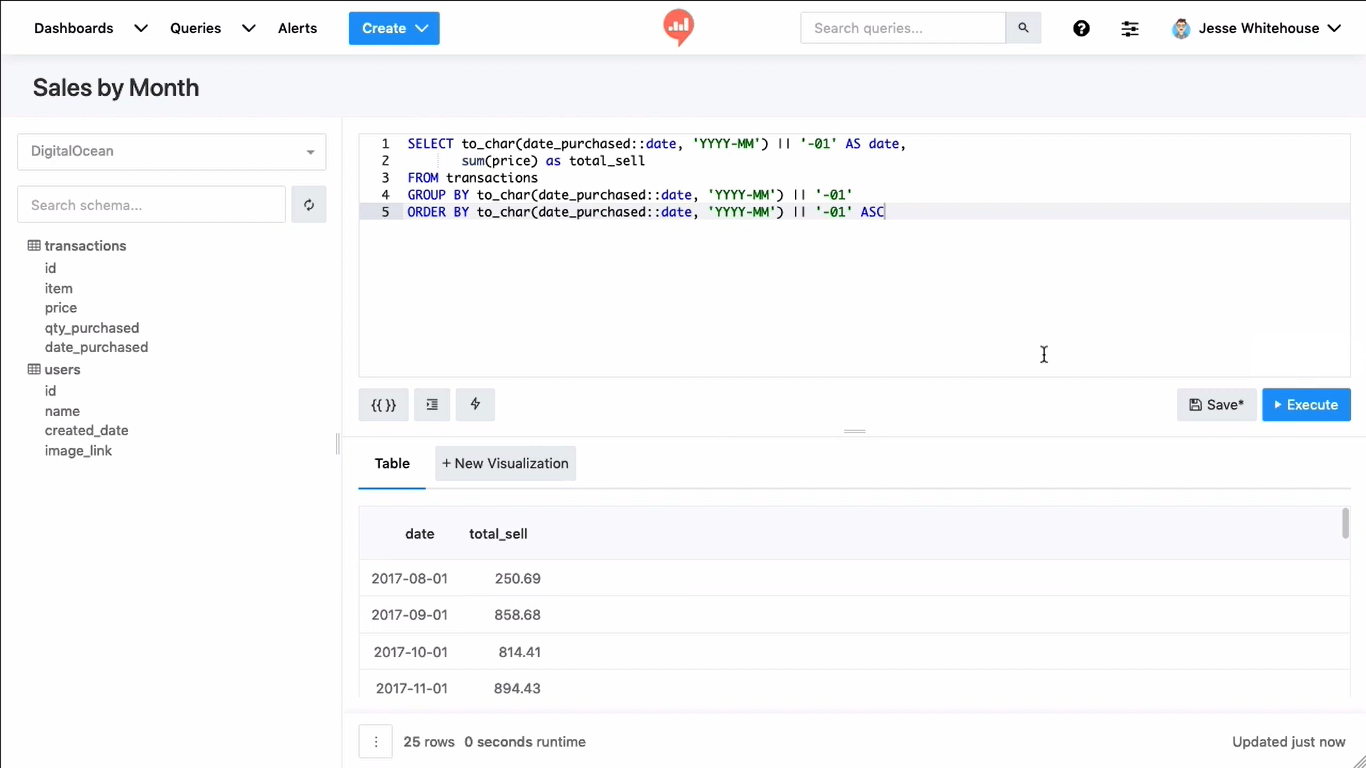Click the search magnifier button
The image size is (1366, 768).
(x=1023, y=28)
